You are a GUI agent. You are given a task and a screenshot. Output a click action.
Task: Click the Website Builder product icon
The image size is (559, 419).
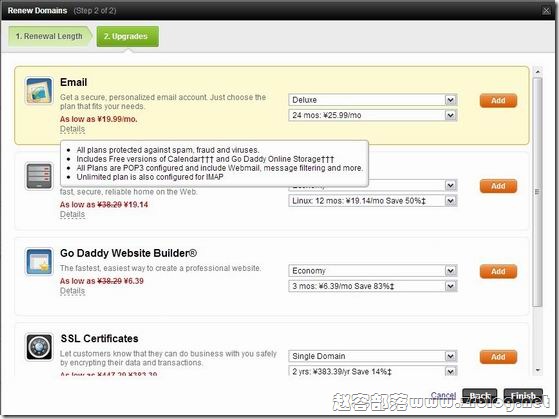coord(39,261)
